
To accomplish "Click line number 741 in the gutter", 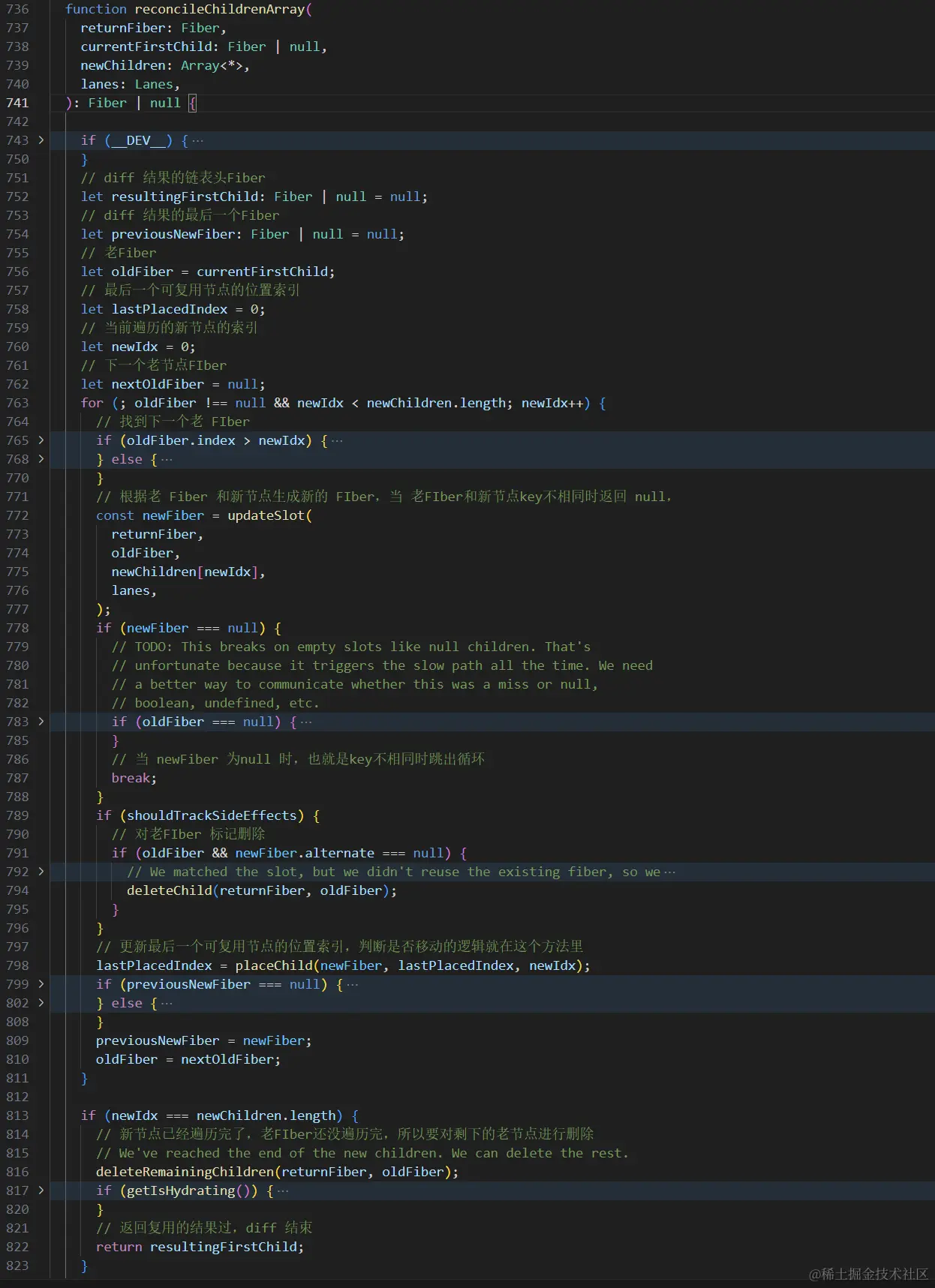I will click(17, 103).
